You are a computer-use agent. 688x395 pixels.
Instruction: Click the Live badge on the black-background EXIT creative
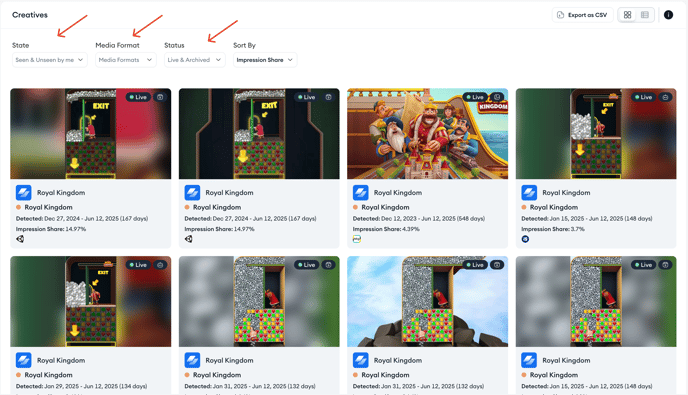point(306,97)
